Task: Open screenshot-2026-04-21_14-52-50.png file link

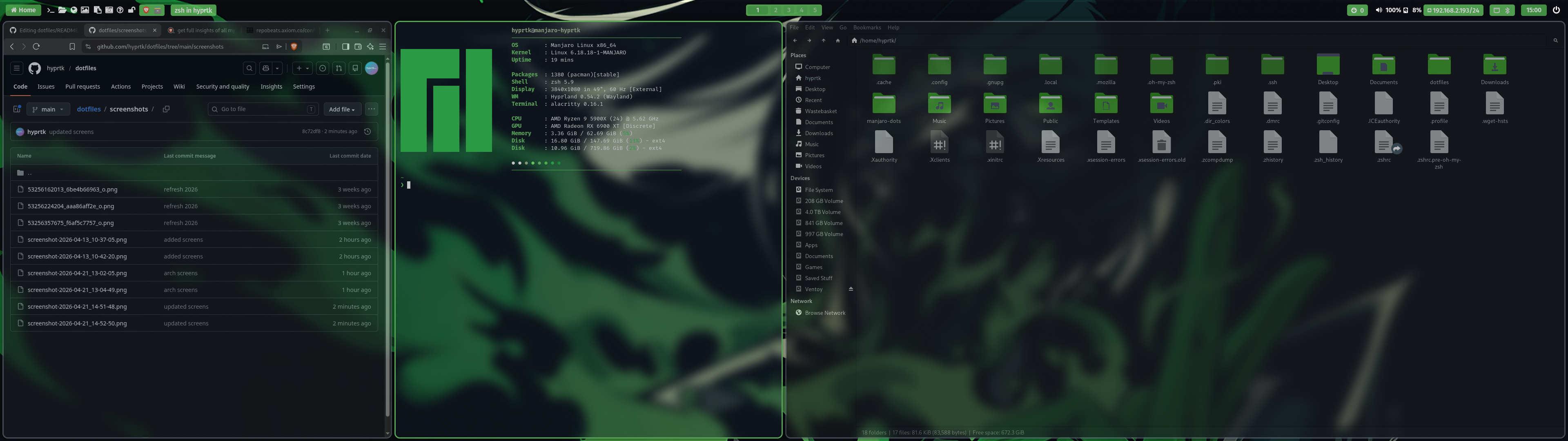Action: coord(77,323)
